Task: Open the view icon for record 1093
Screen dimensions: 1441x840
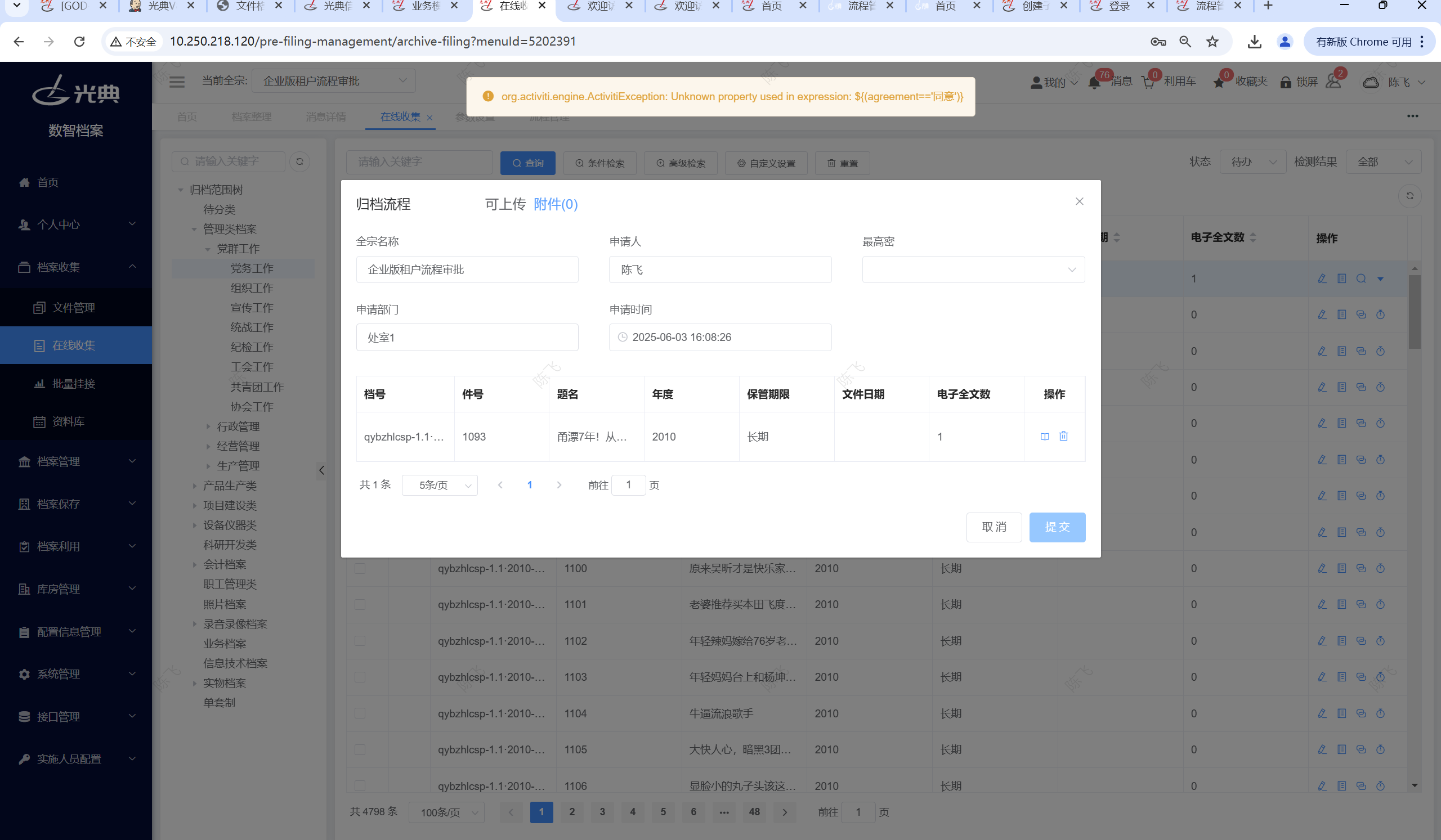Action: (x=1044, y=436)
